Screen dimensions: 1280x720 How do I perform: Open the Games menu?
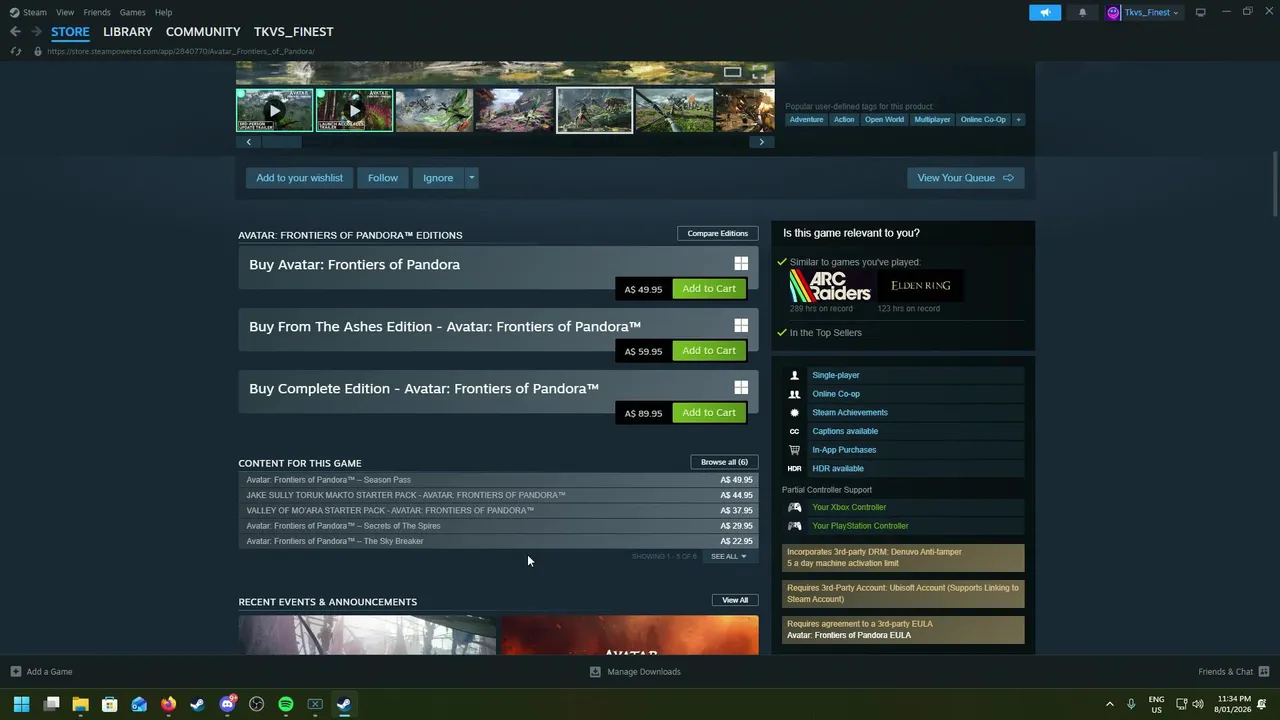[133, 12]
